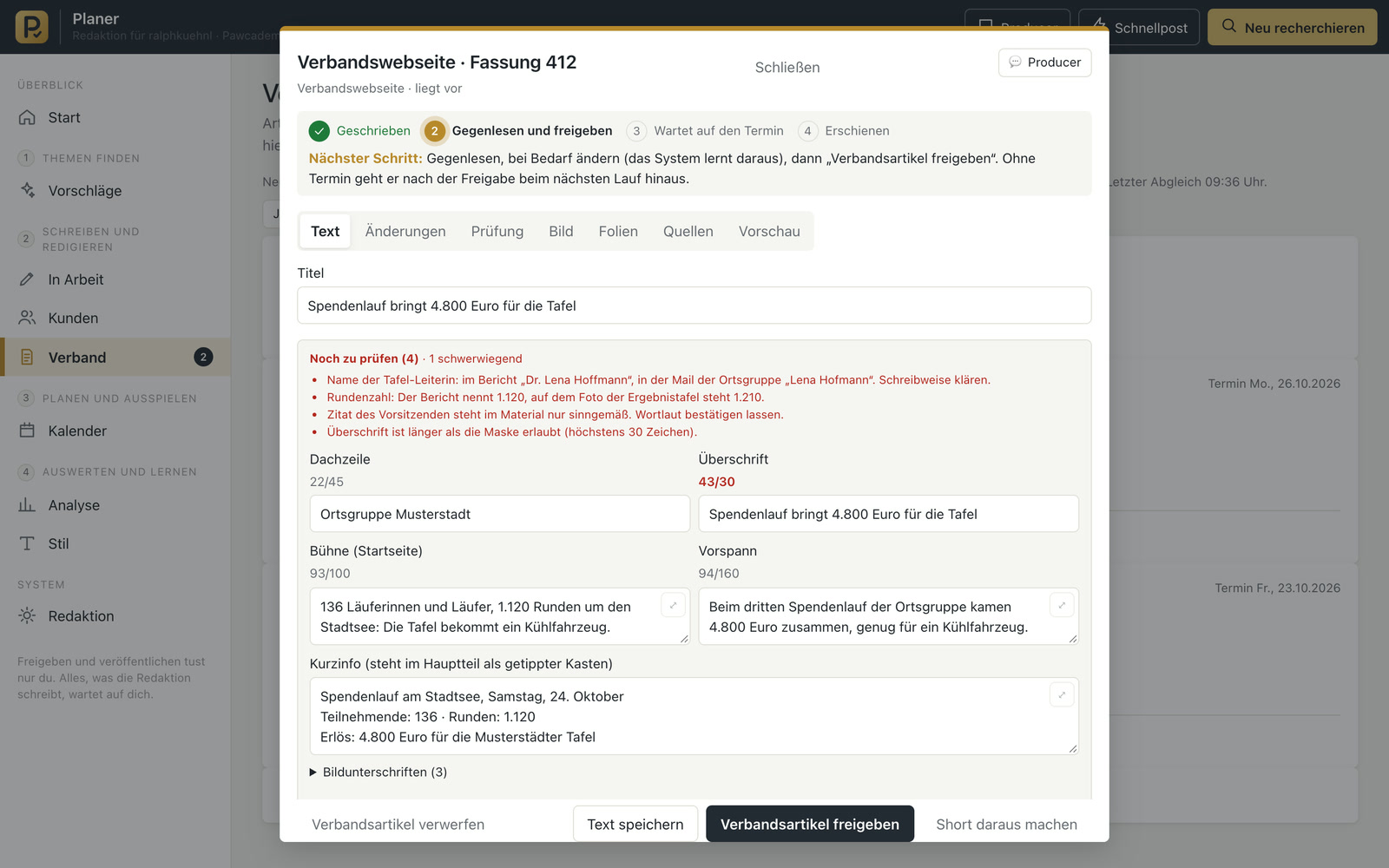Click the Producer speech bubble icon
This screenshot has width=1389, height=868.
pyautogui.click(x=1015, y=62)
